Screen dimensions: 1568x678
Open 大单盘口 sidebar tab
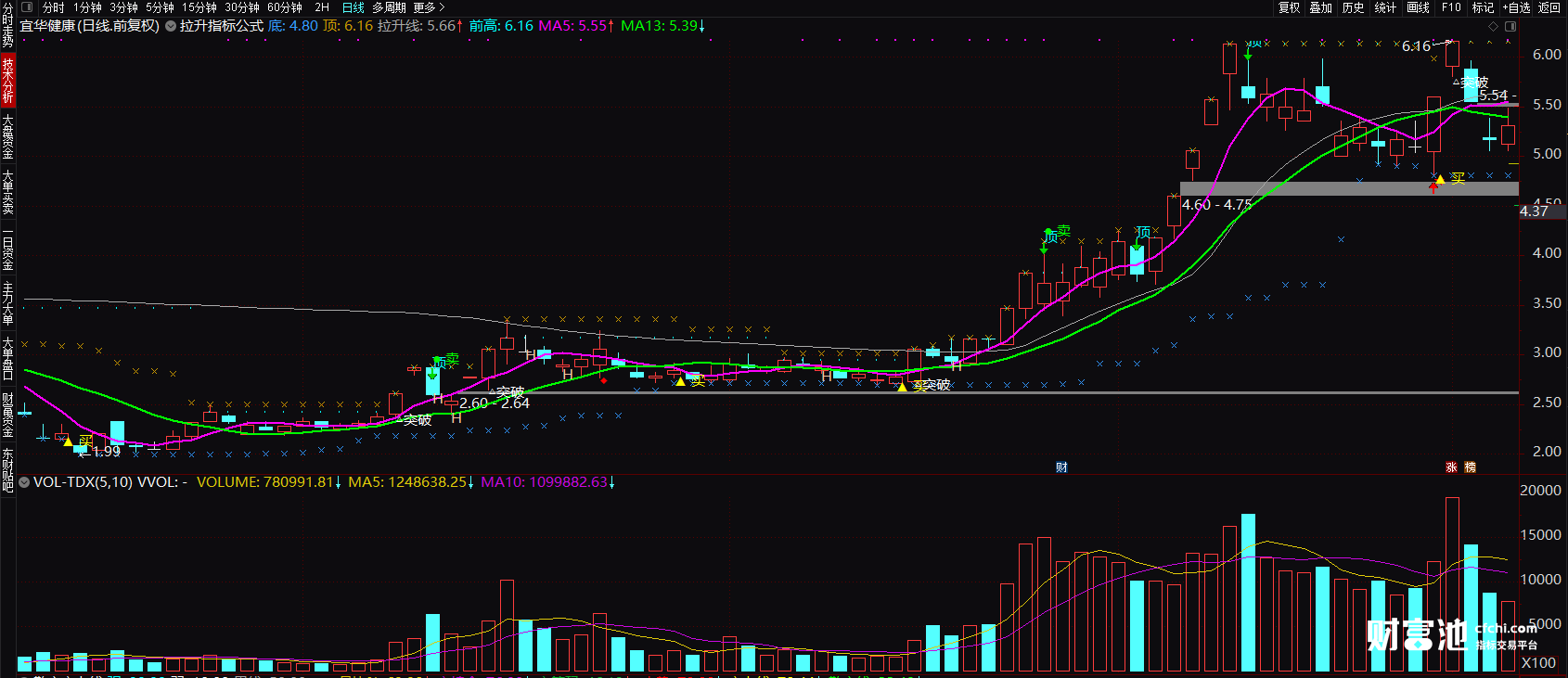click(x=7, y=359)
